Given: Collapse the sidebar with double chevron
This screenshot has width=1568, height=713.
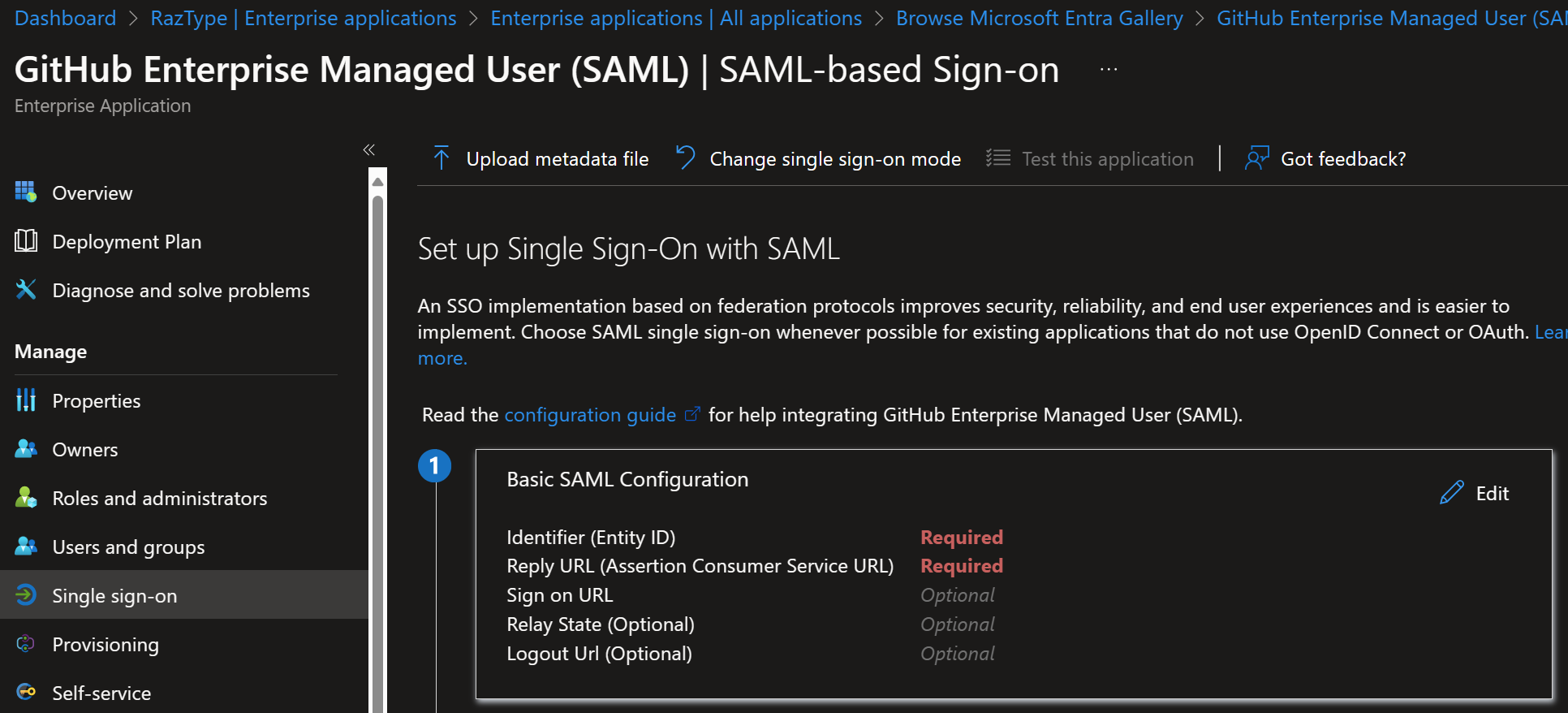Looking at the screenshot, I should pos(369,149).
